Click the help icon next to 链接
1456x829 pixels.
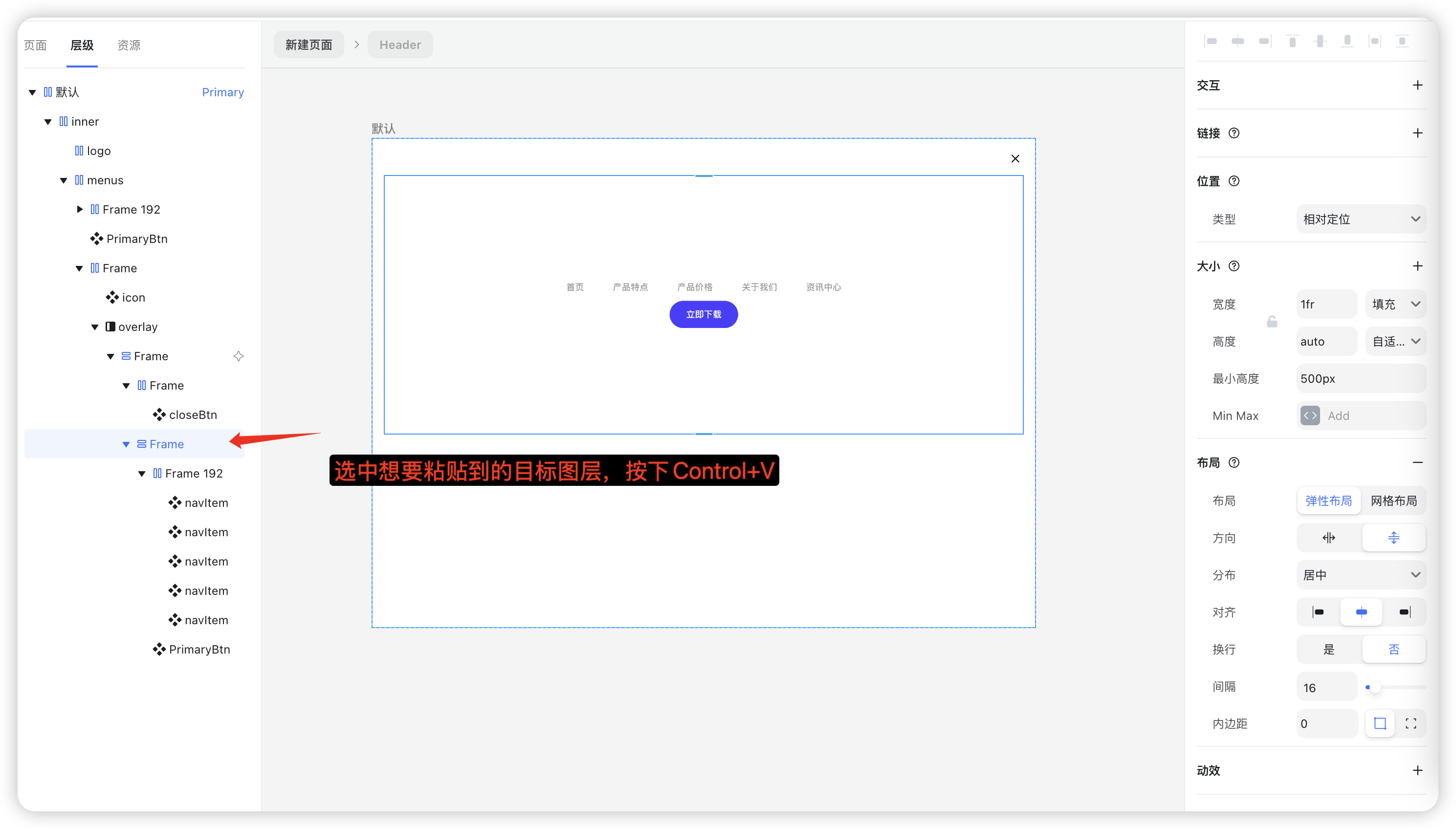tap(1234, 133)
